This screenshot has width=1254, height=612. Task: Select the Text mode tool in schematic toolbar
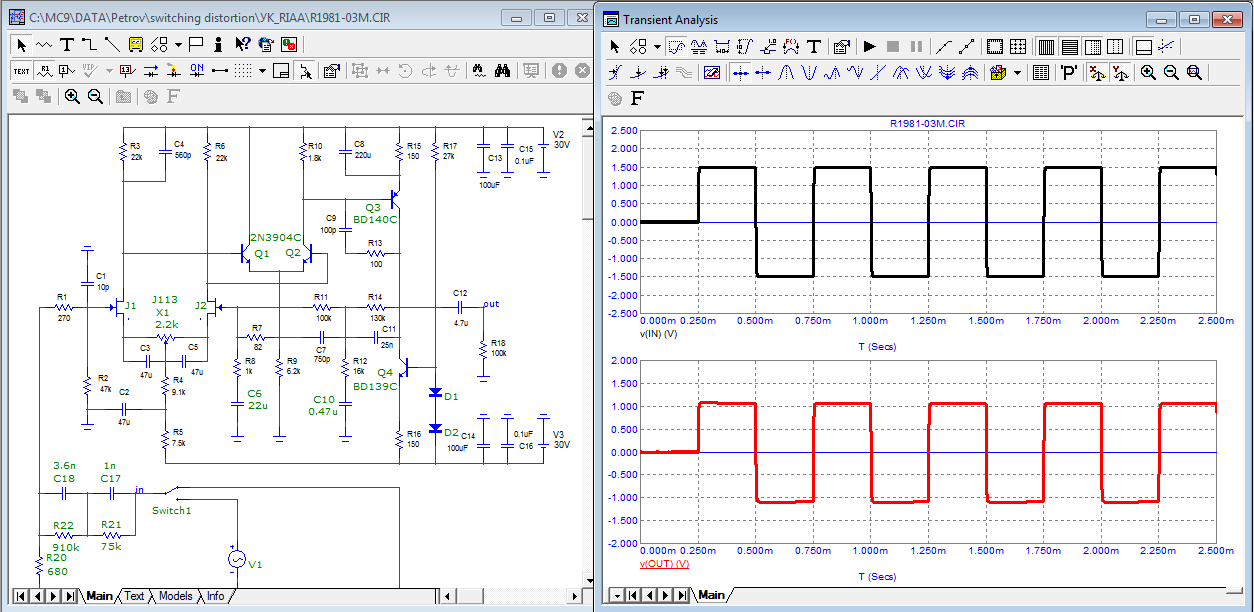point(66,44)
